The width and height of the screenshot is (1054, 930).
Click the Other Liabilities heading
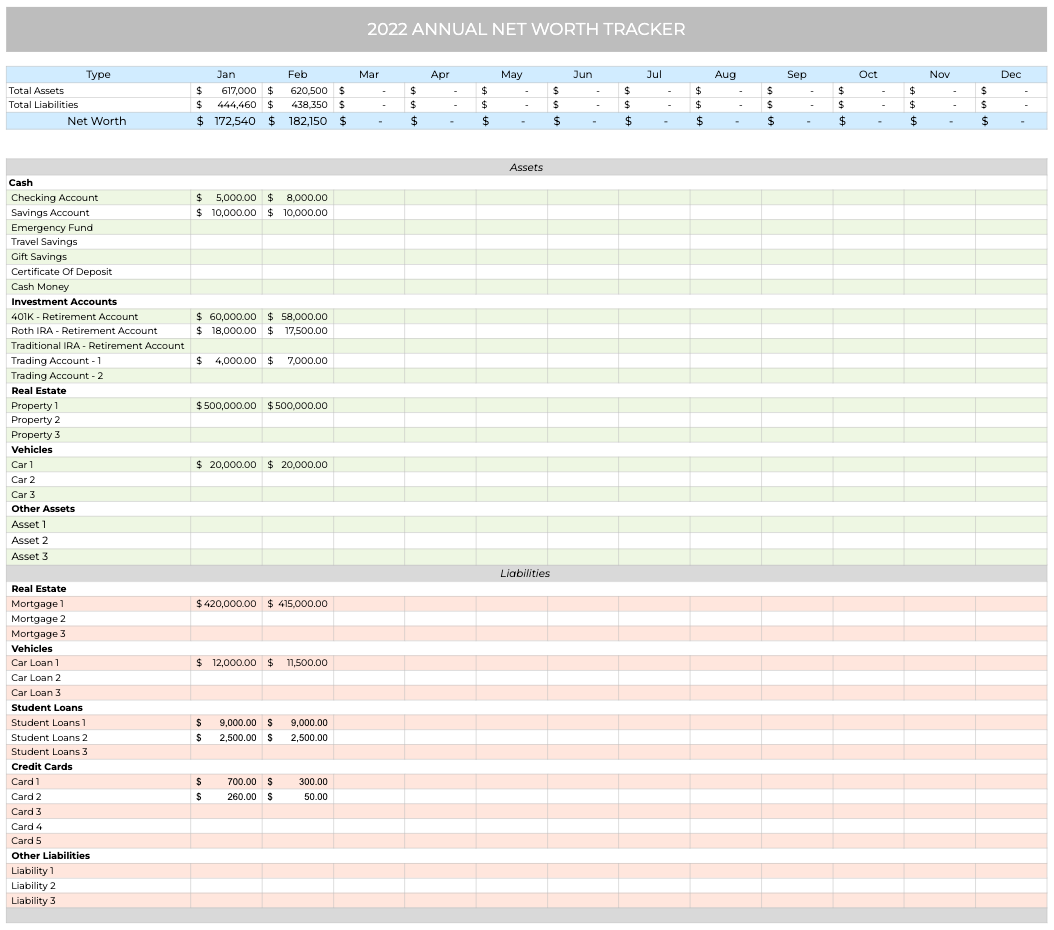tap(50, 855)
